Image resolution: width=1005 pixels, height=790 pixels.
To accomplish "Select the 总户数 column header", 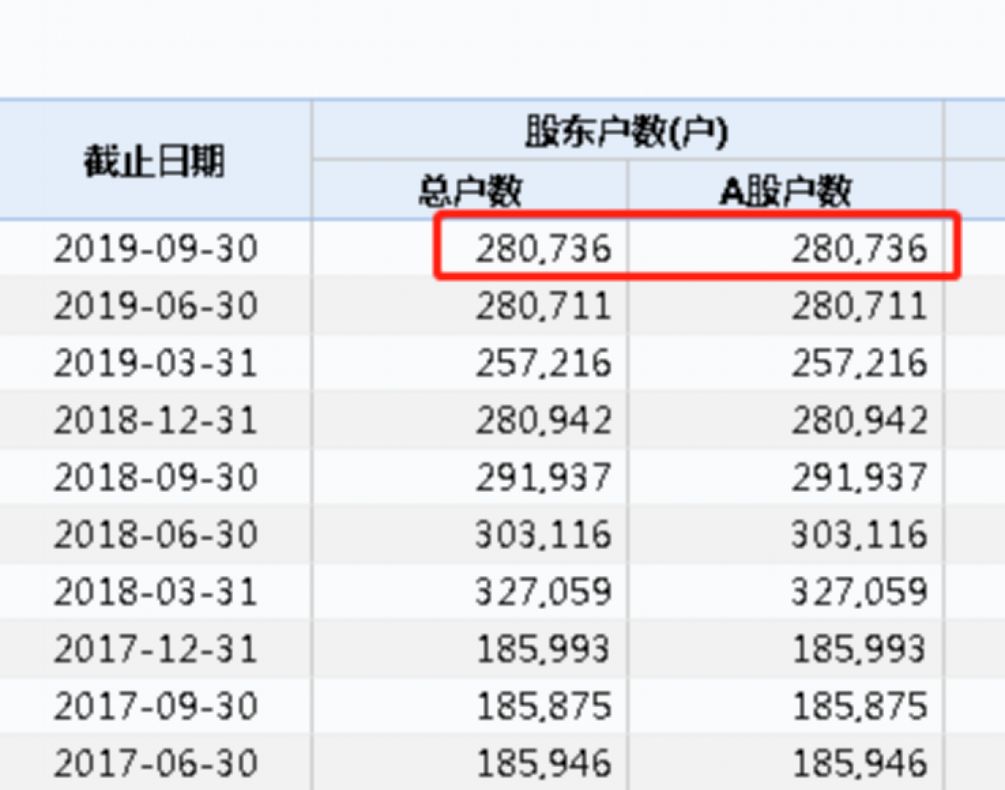I will (470, 191).
